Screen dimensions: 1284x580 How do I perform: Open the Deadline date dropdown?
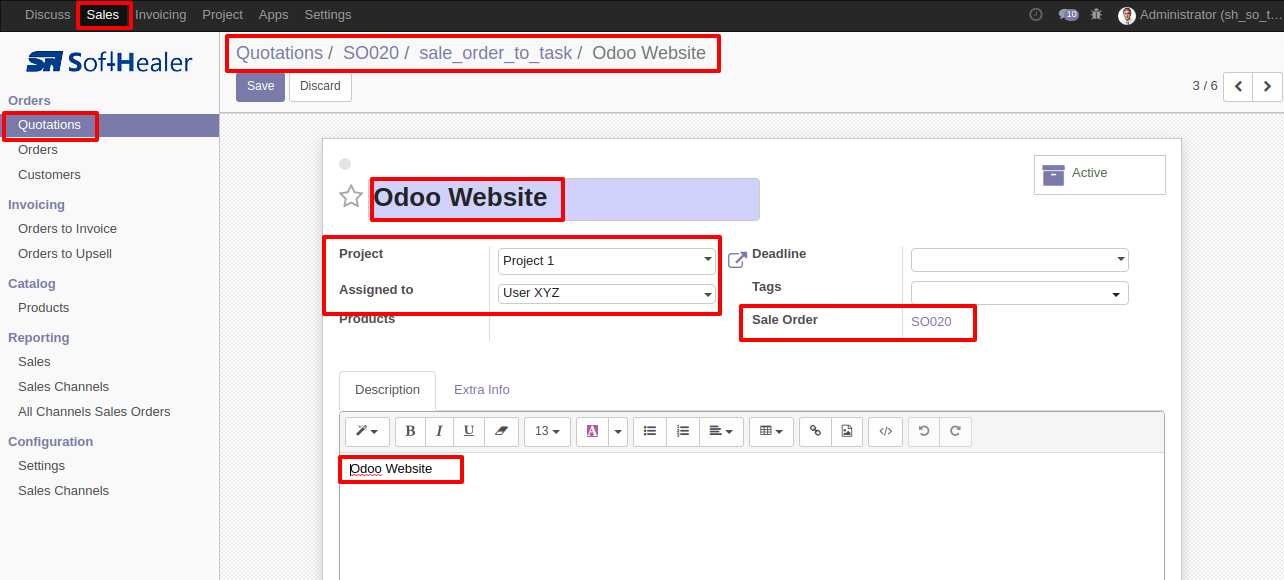click(x=1020, y=260)
